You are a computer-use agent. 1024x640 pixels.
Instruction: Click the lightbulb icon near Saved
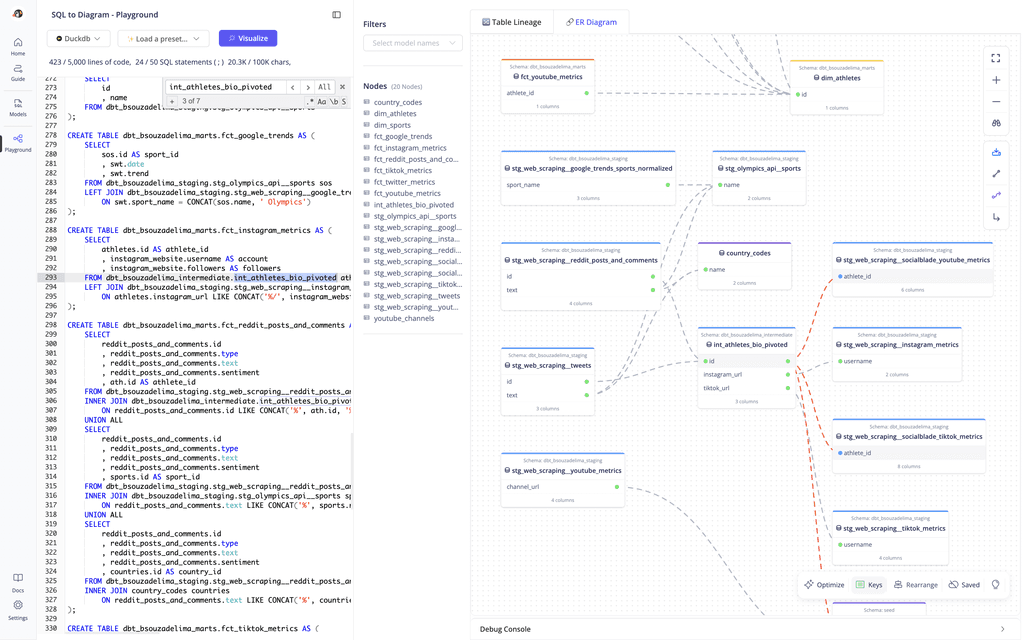click(995, 584)
